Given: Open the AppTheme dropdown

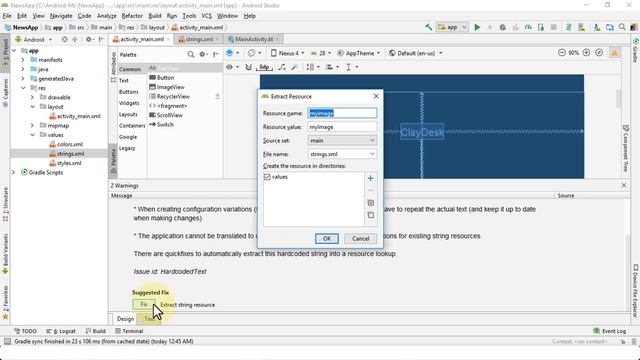Looking at the screenshot, I should click(x=359, y=53).
